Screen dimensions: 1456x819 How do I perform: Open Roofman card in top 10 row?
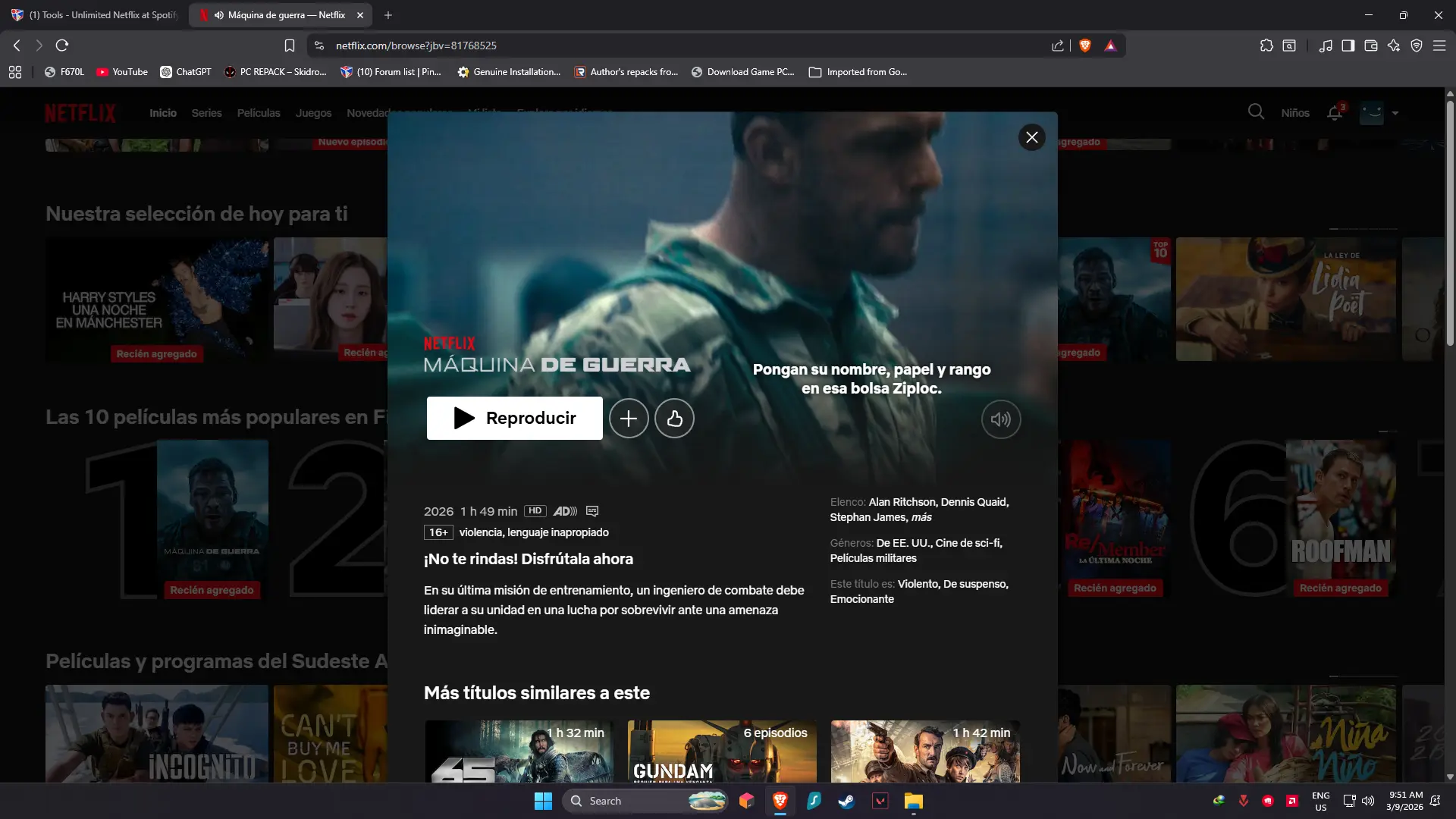coord(1341,519)
